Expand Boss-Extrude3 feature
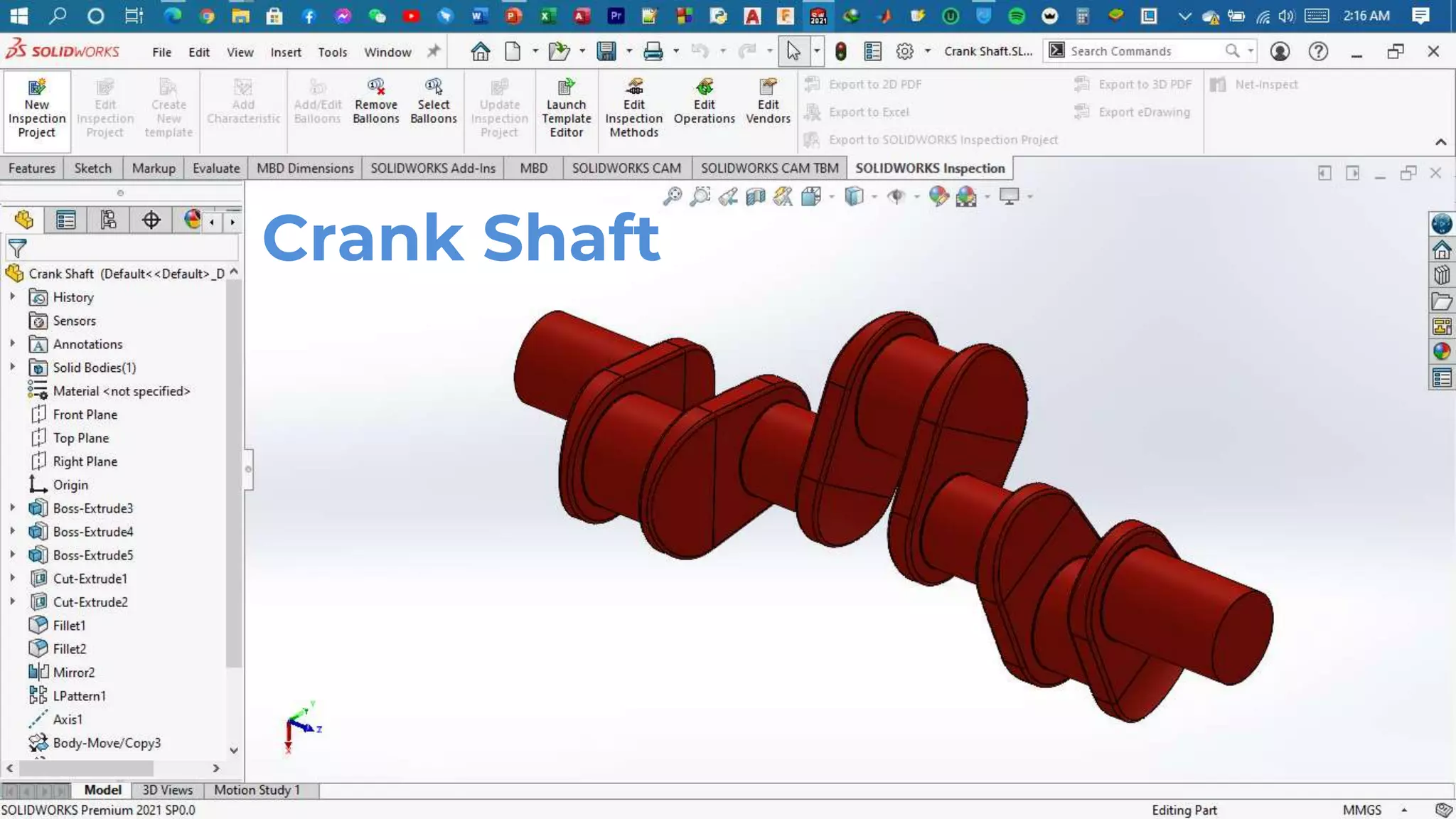 pyautogui.click(x=12, y=508)
